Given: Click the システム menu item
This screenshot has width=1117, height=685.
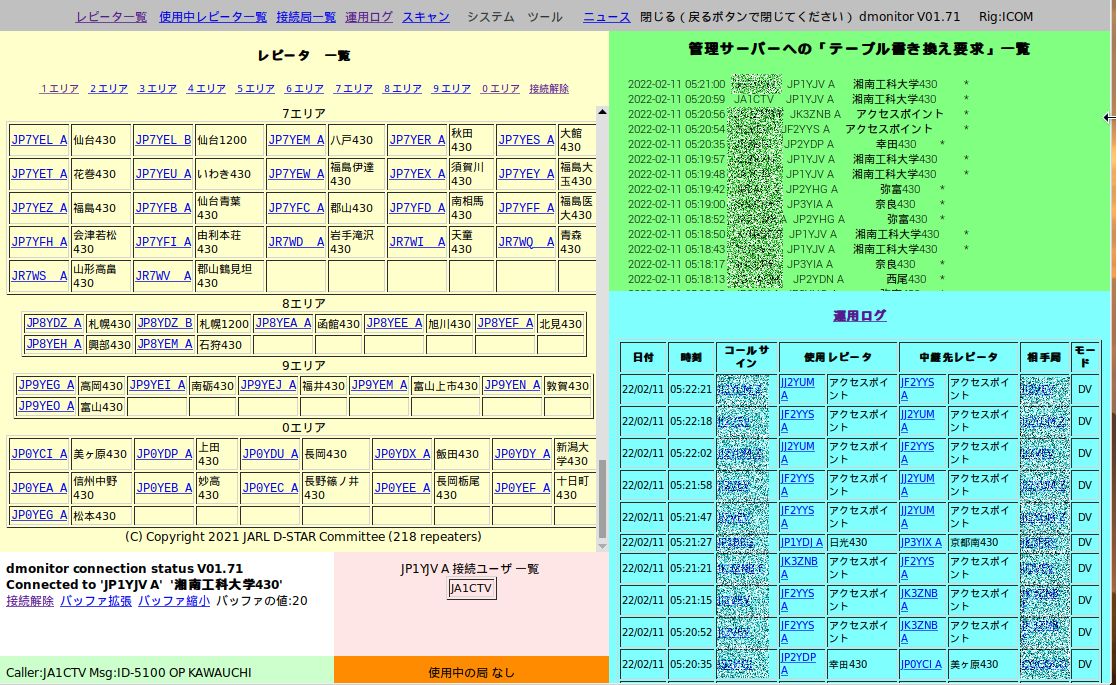Looking at the screenshot, I should click(490, 16).
